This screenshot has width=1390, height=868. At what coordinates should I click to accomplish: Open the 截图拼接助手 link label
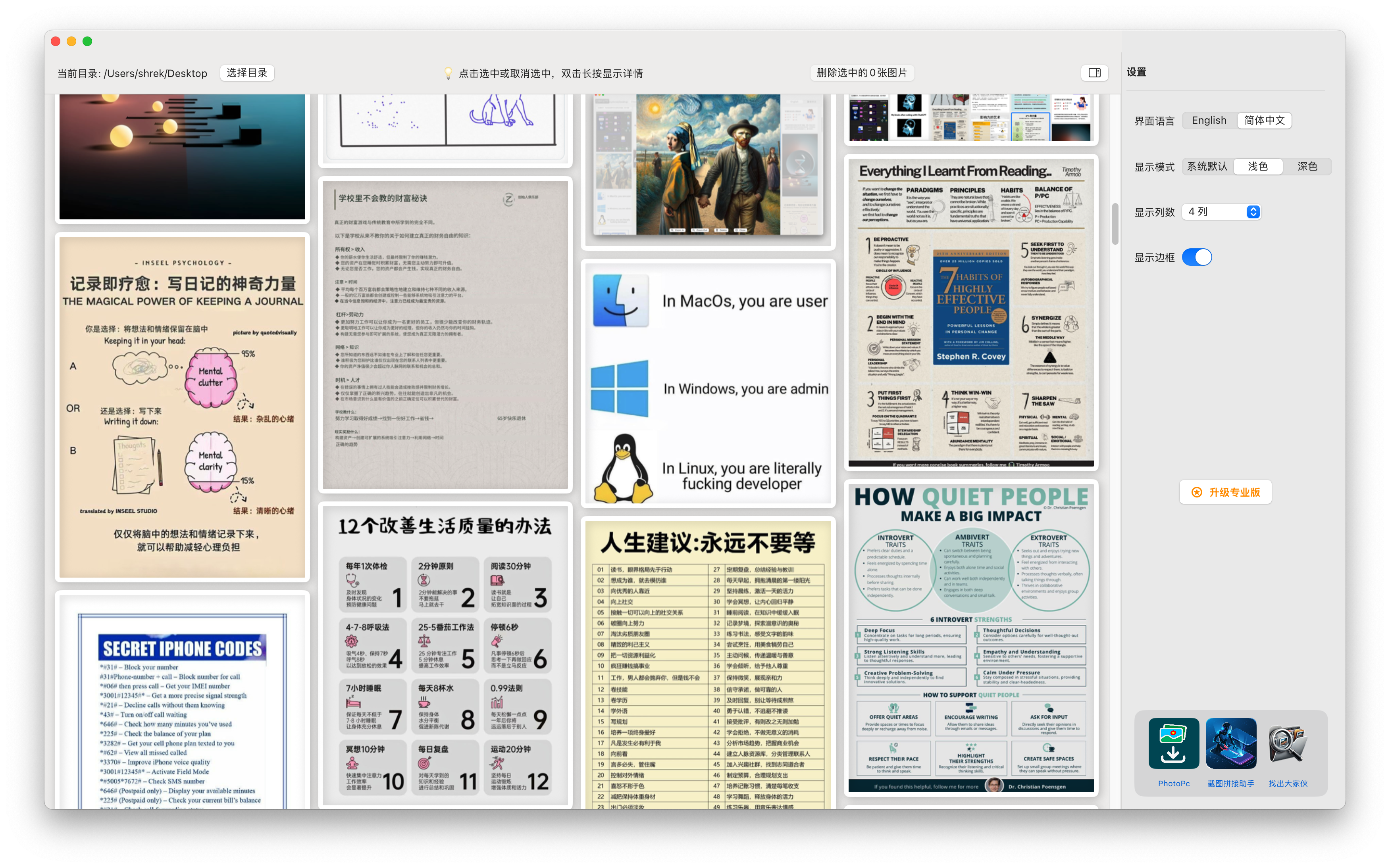(1230, 783)
